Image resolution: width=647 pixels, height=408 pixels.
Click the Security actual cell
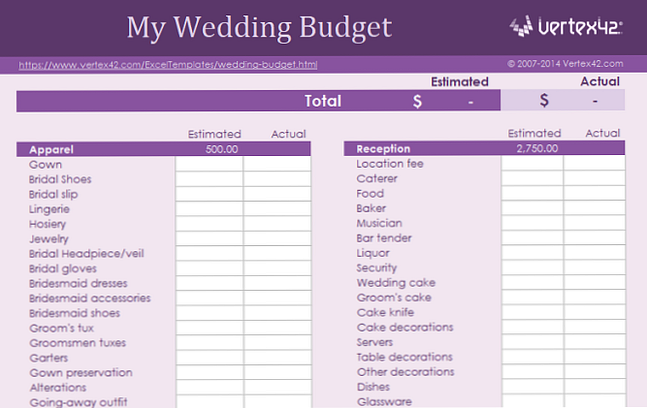click(x=594, y=267)
